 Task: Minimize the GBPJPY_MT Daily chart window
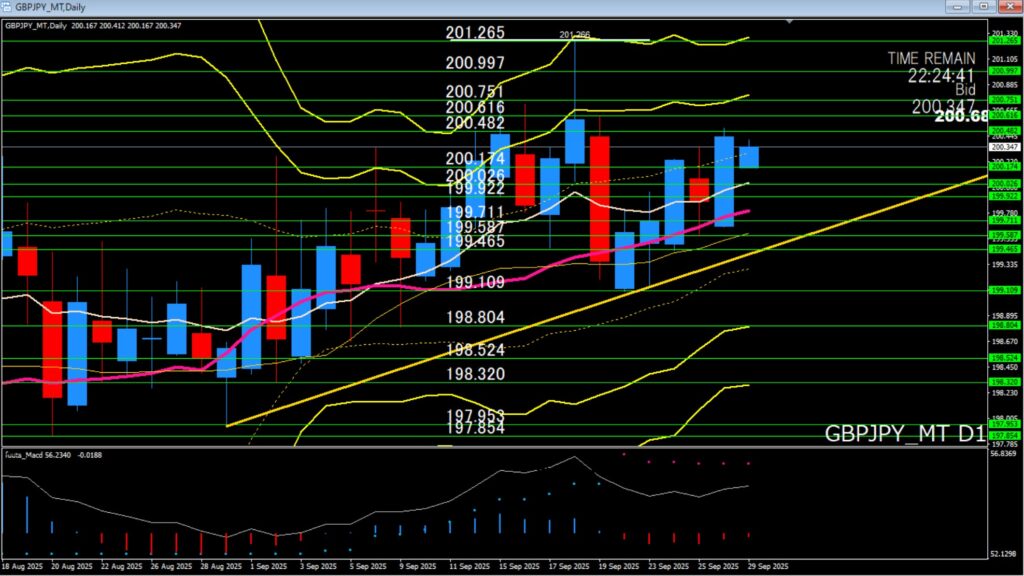tap(962, 6)
